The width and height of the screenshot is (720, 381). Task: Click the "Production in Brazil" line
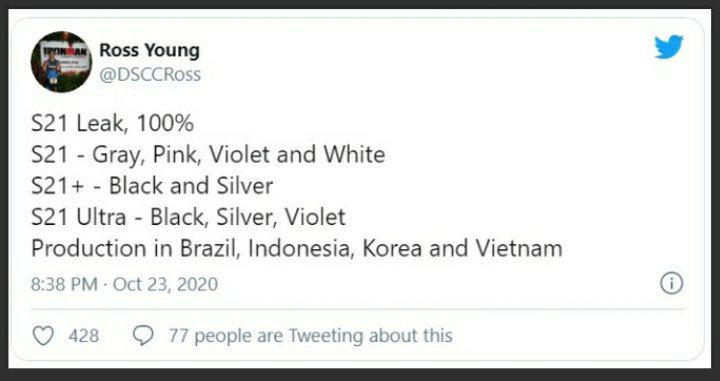pyautogui.click(x=297, y=248)
